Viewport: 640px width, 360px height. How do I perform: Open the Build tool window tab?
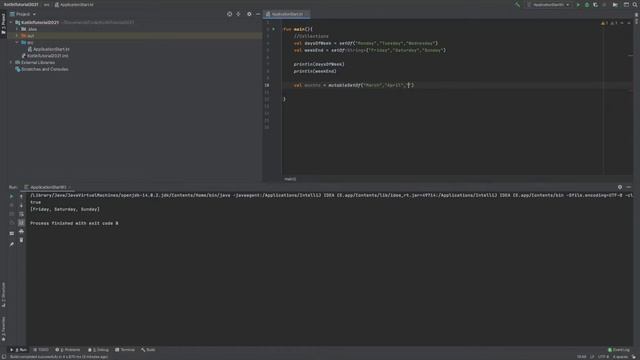point(148,350)
